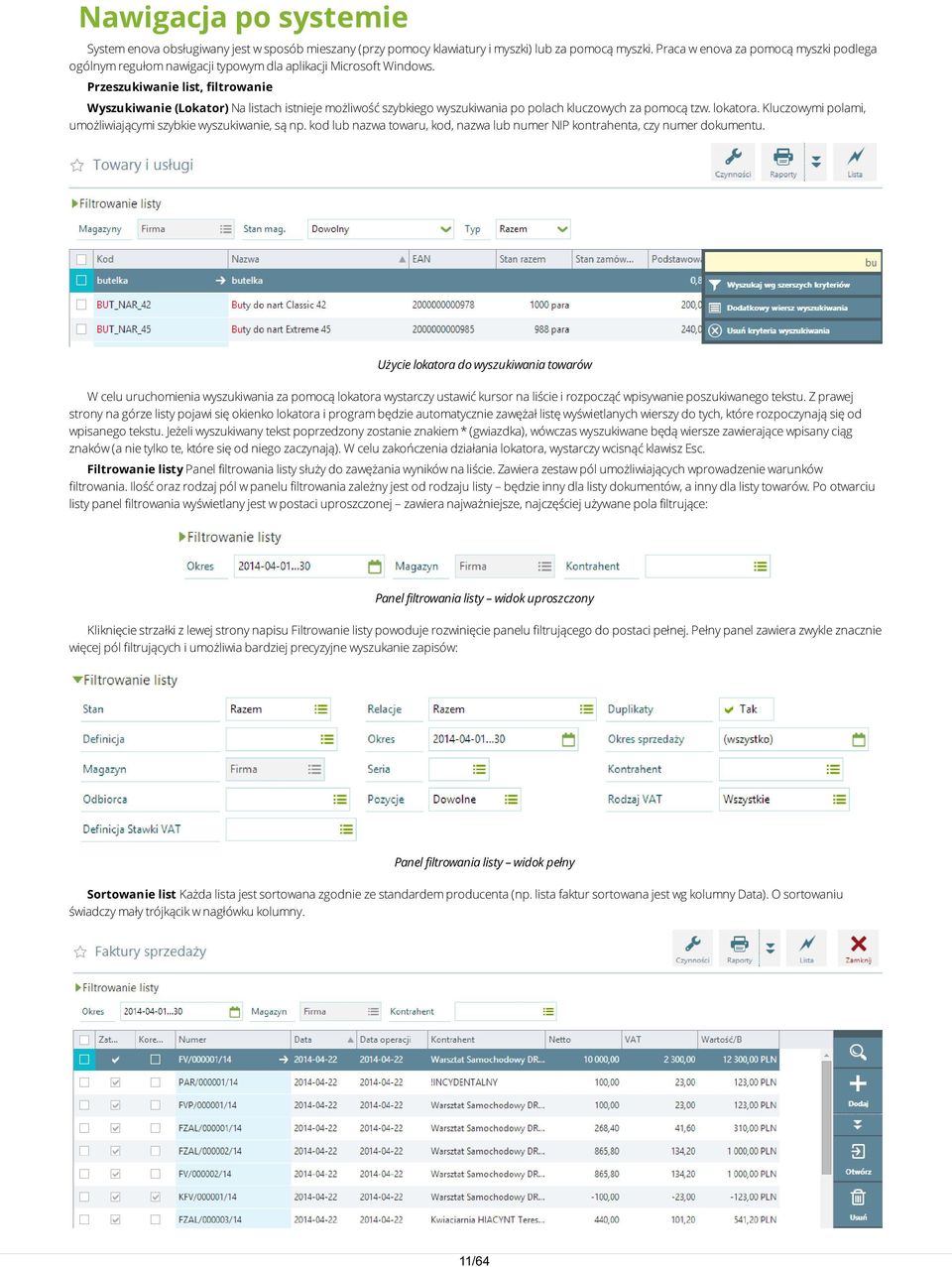Open the Okres calendar in Faktury sprzedaży filter
The height and width of the screenshot is (1267, 952).
(x=235, y=1012)
